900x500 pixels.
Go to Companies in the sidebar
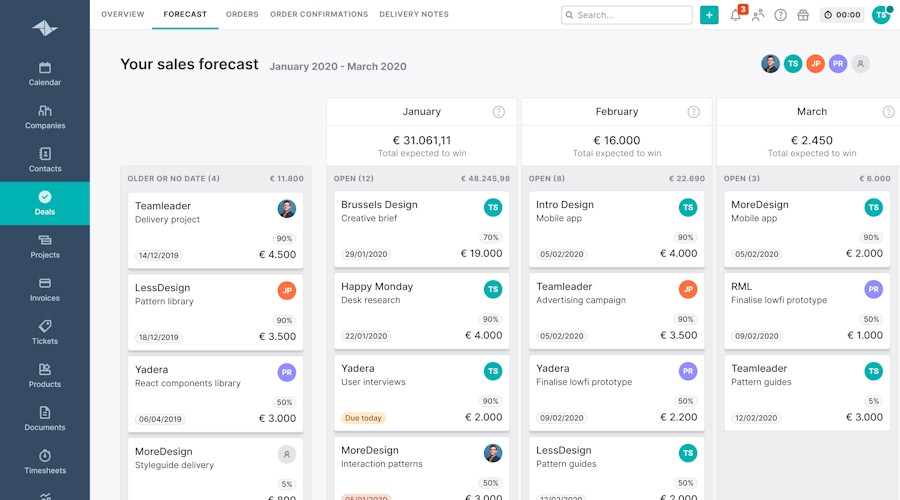[44, 117]
